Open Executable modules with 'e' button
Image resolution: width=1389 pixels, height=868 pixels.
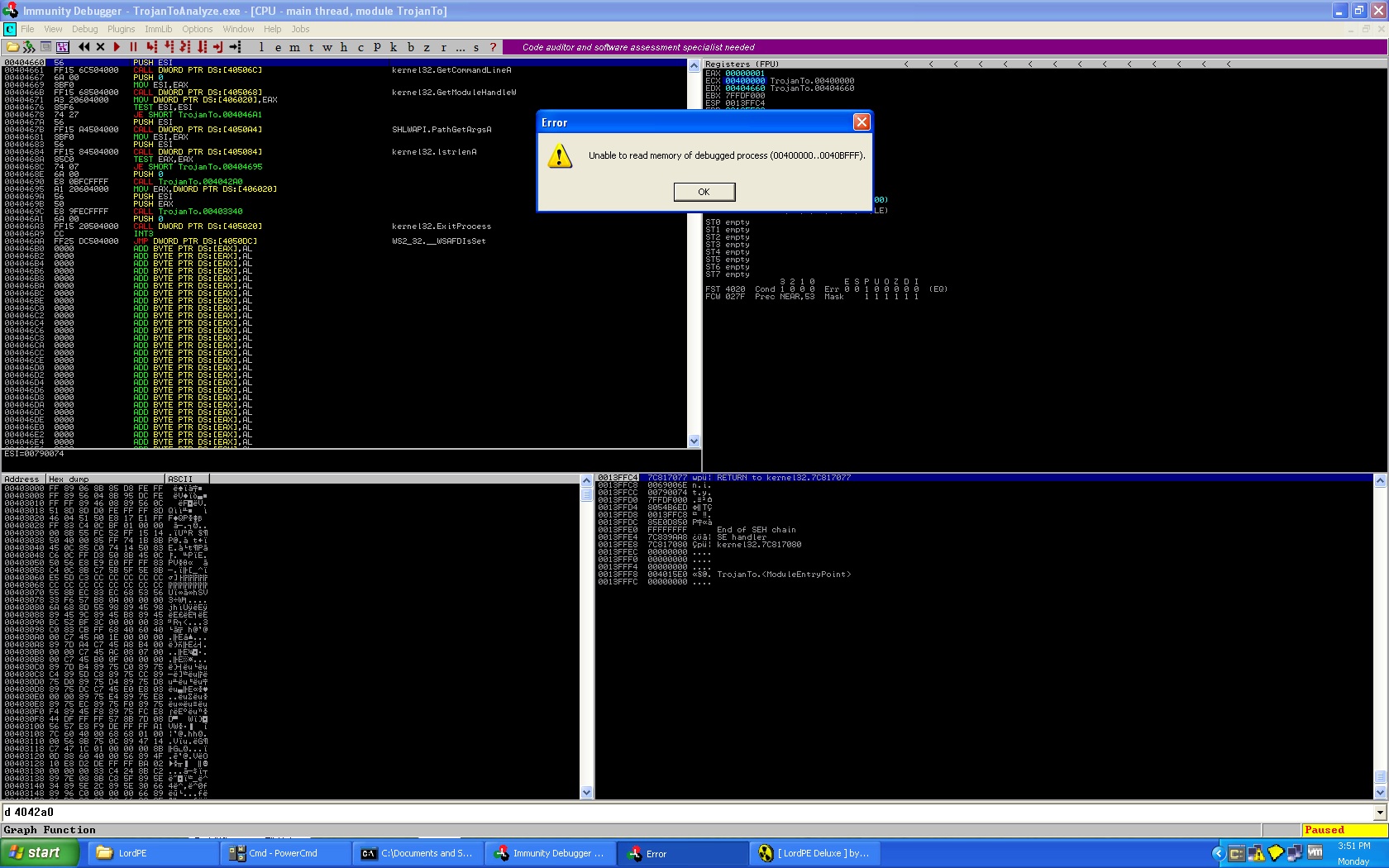(x=278, y=47)
